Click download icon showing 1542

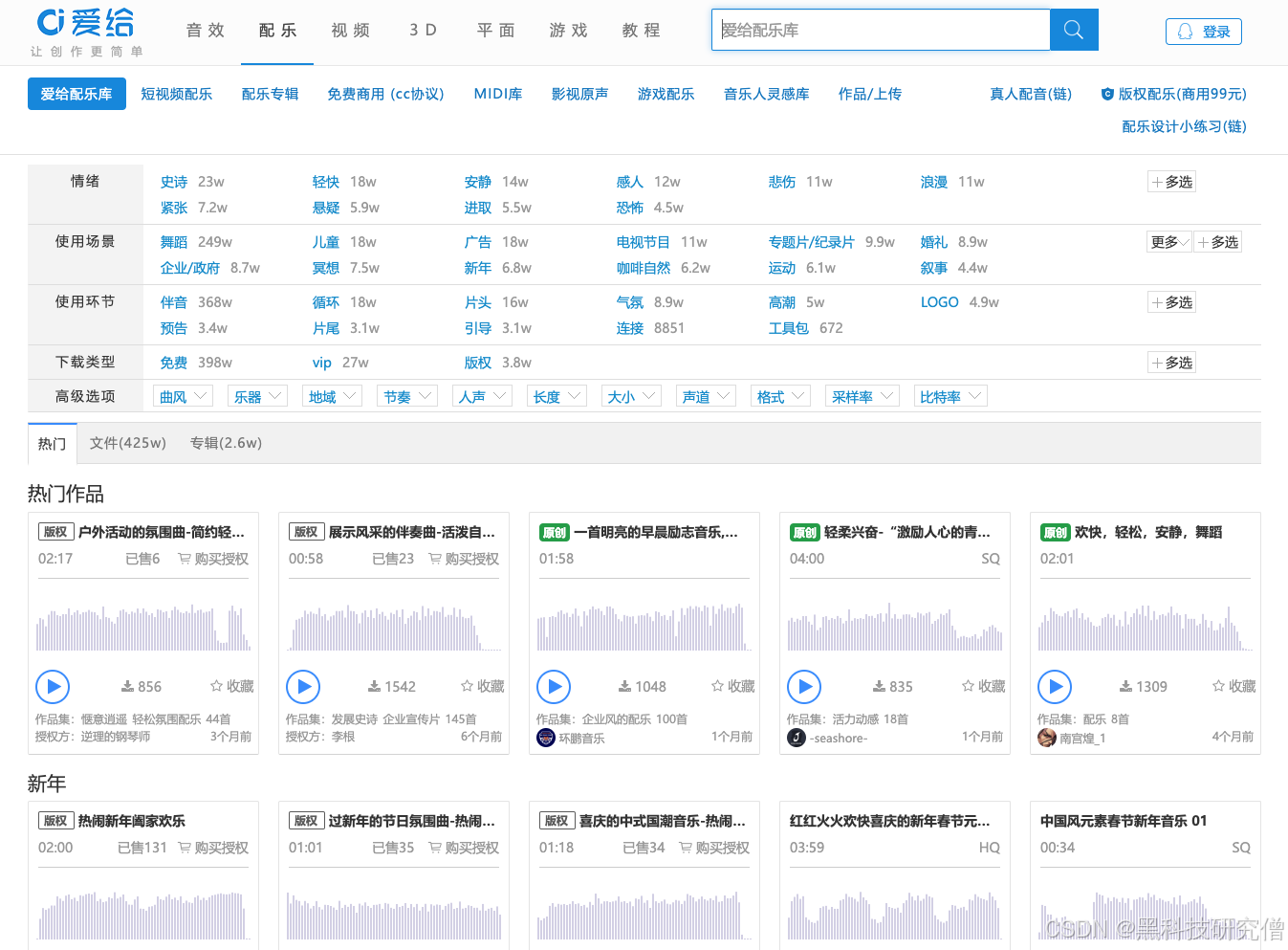pyautogui.click(x=375, y=687)
